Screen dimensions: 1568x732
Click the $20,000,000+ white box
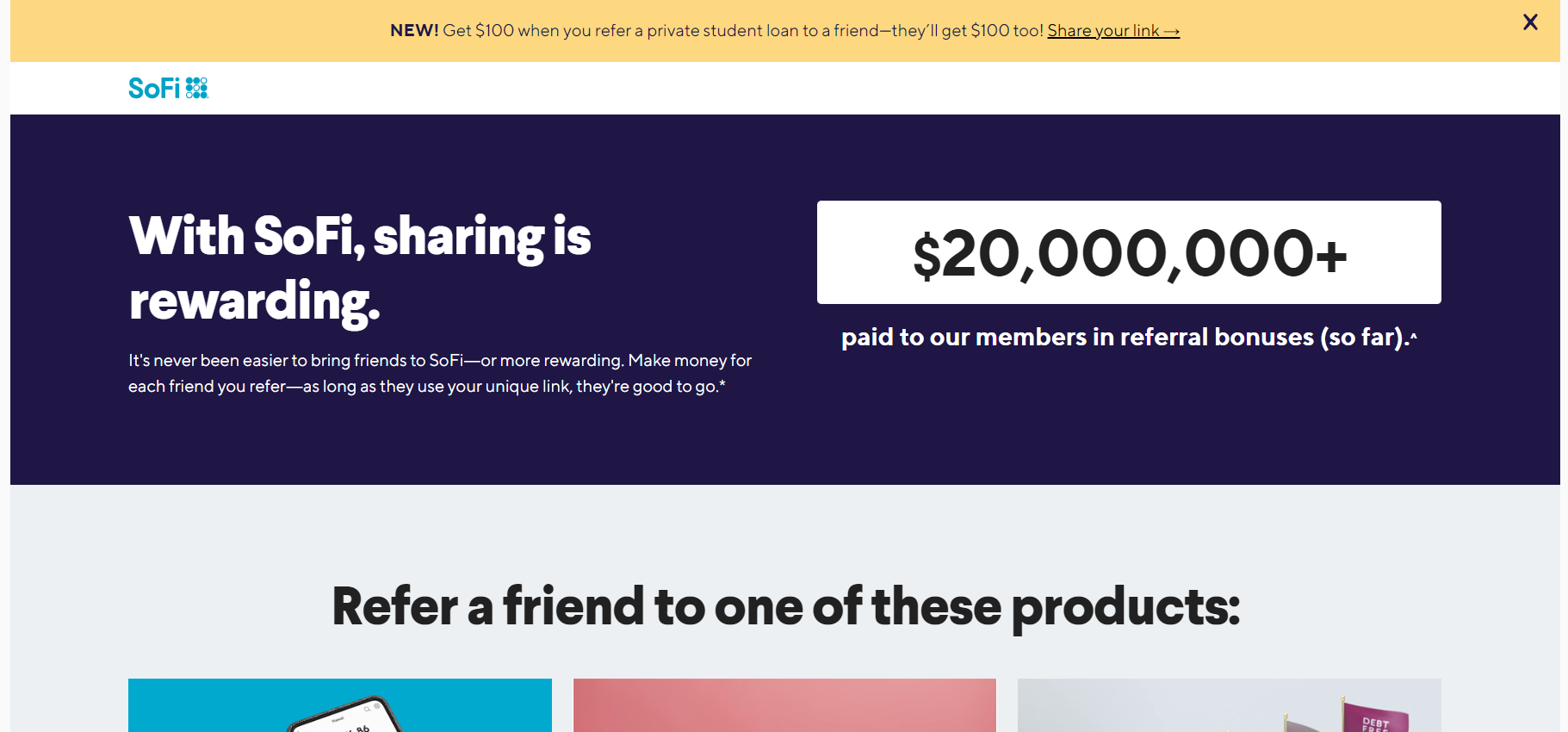1129,252
